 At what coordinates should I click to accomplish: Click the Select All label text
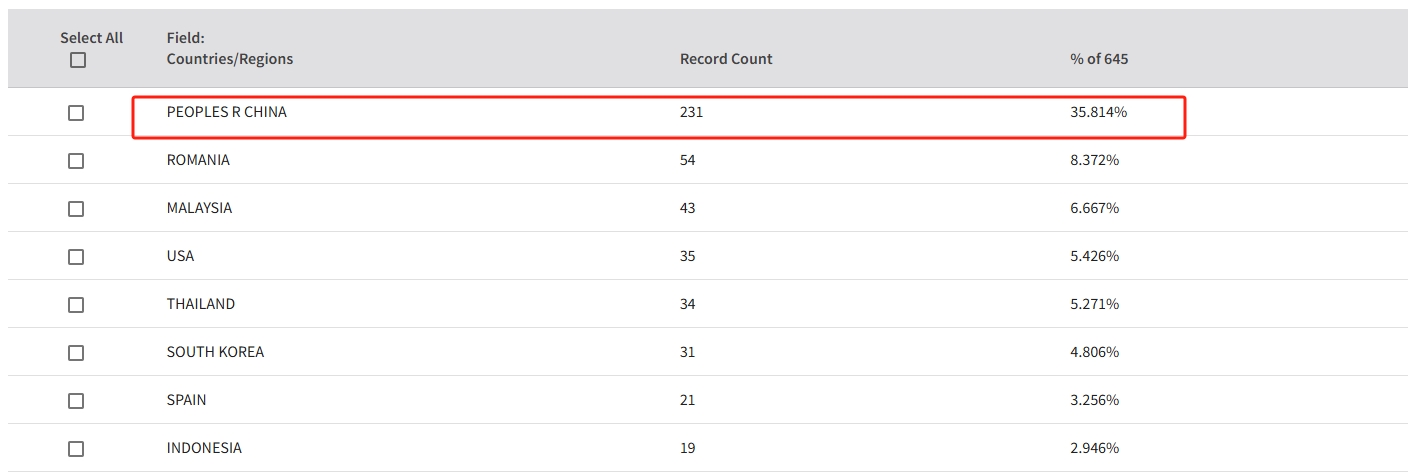(x=91, y=38)
